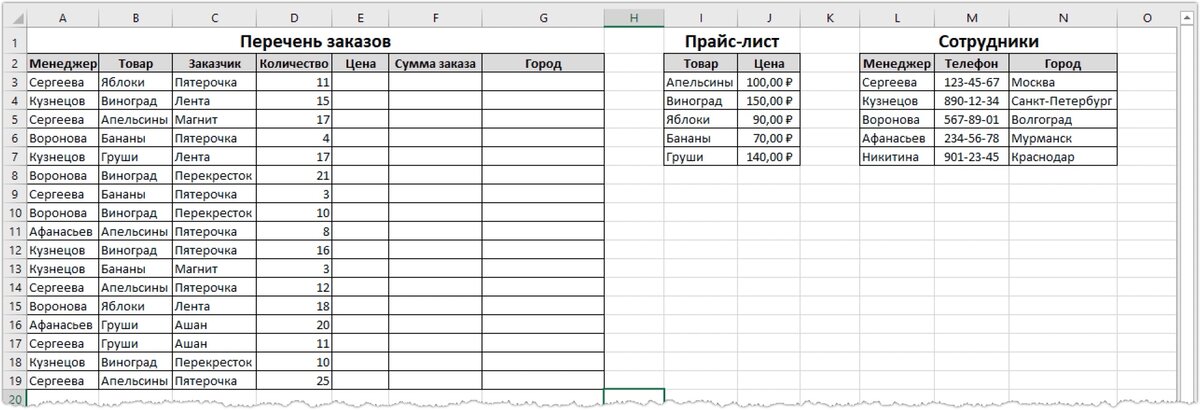Select quantity cell '25' in row 19
Screen dimensions: 1200x410
pos(294,381)
